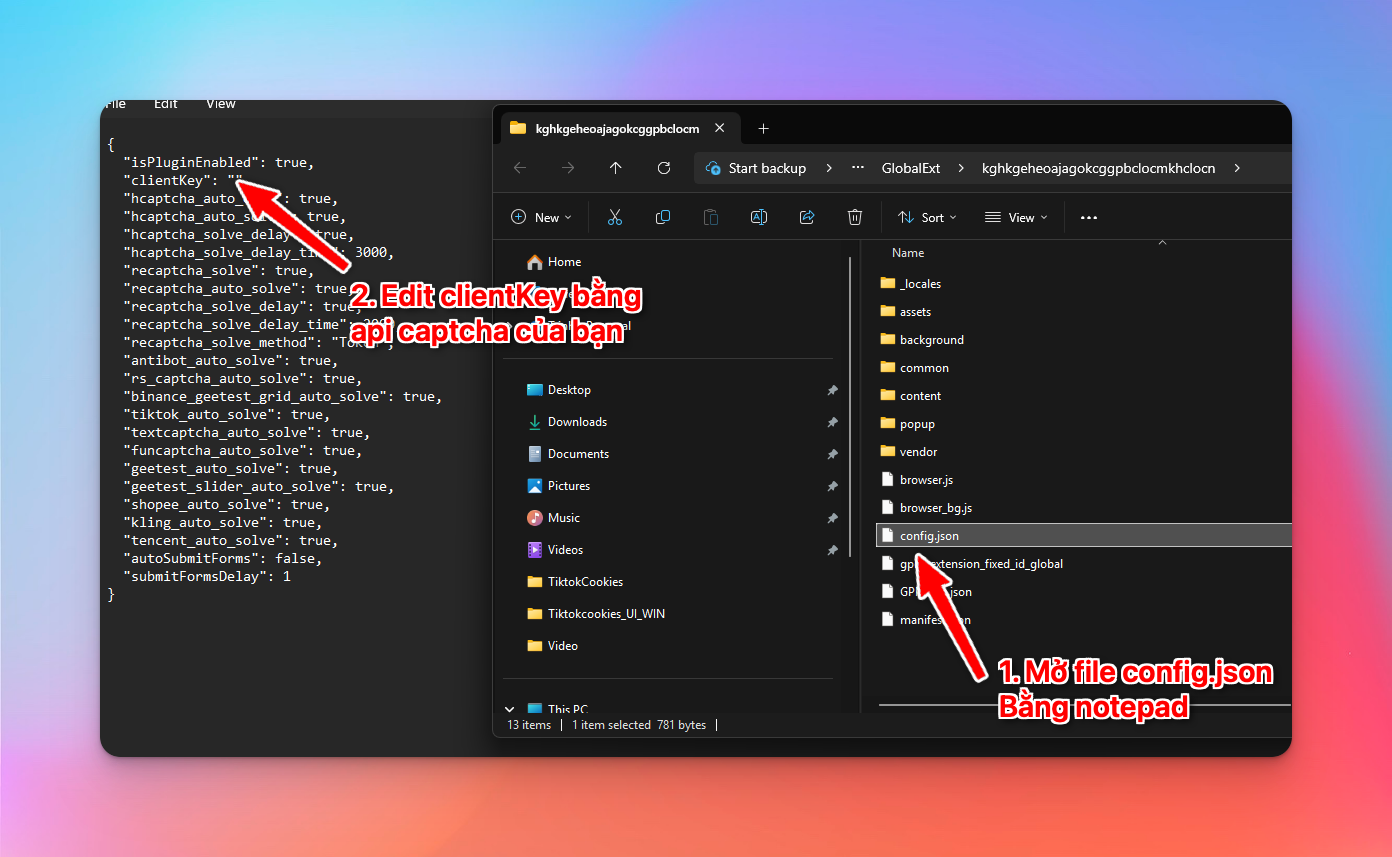The height and width of the screenshot is (857, 1392).
Task: Open the Edit menu in Notepad
Action: click(166, 104)
